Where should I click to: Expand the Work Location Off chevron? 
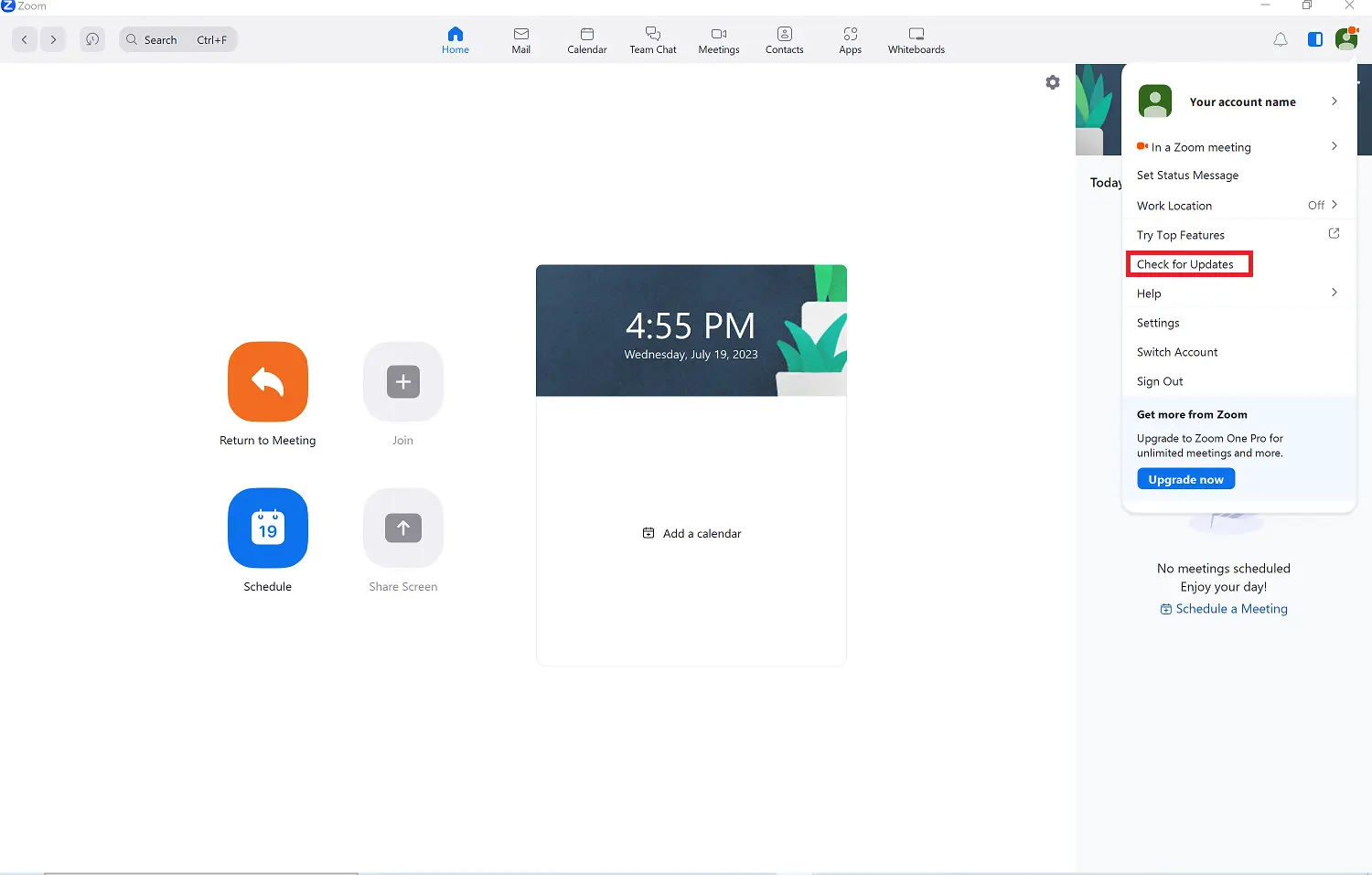pyautogui.click(x=1334, y=205)
